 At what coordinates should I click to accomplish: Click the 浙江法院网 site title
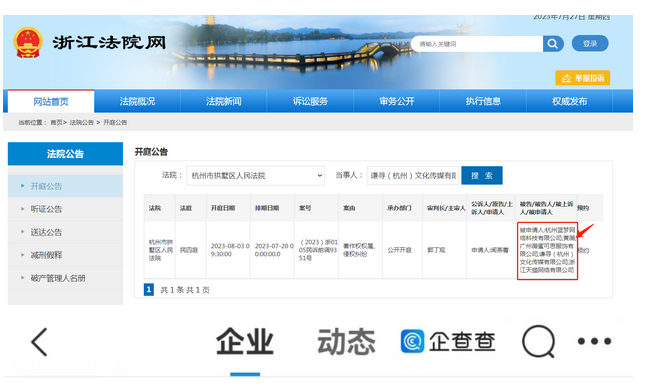point(109,42)
